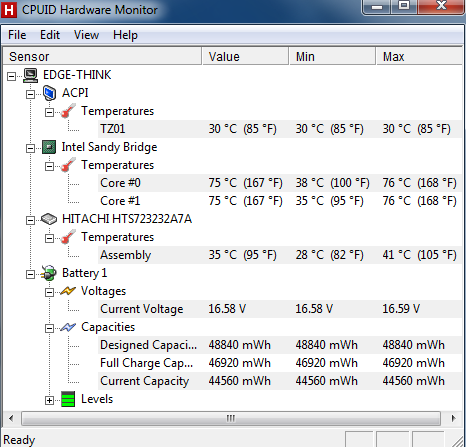
Task: Select the Voltages lightning bolt icon
Action: tap(68, 291)
